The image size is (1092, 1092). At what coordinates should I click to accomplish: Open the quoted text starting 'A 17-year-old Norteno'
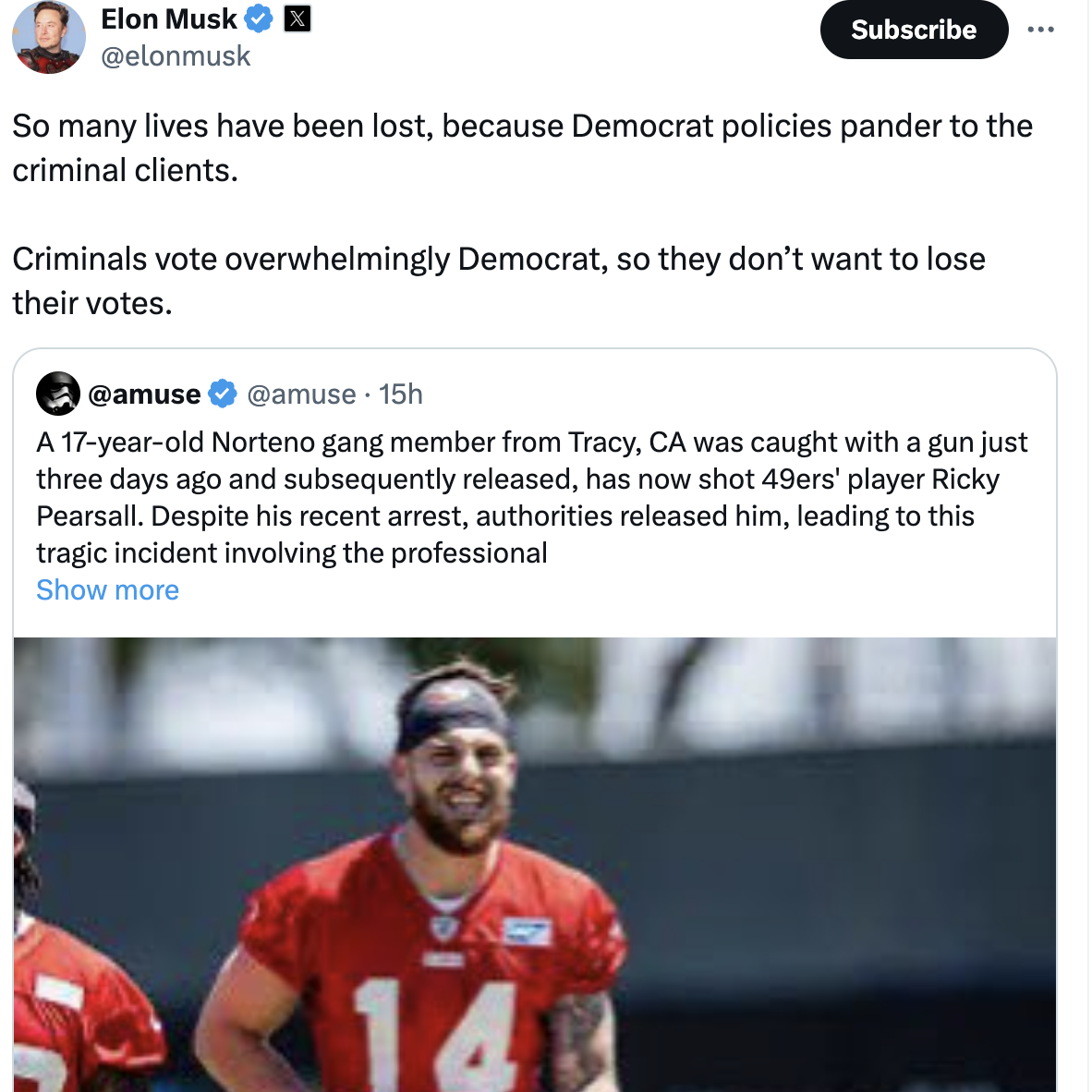pyautogui.click(x=531, y=497)
